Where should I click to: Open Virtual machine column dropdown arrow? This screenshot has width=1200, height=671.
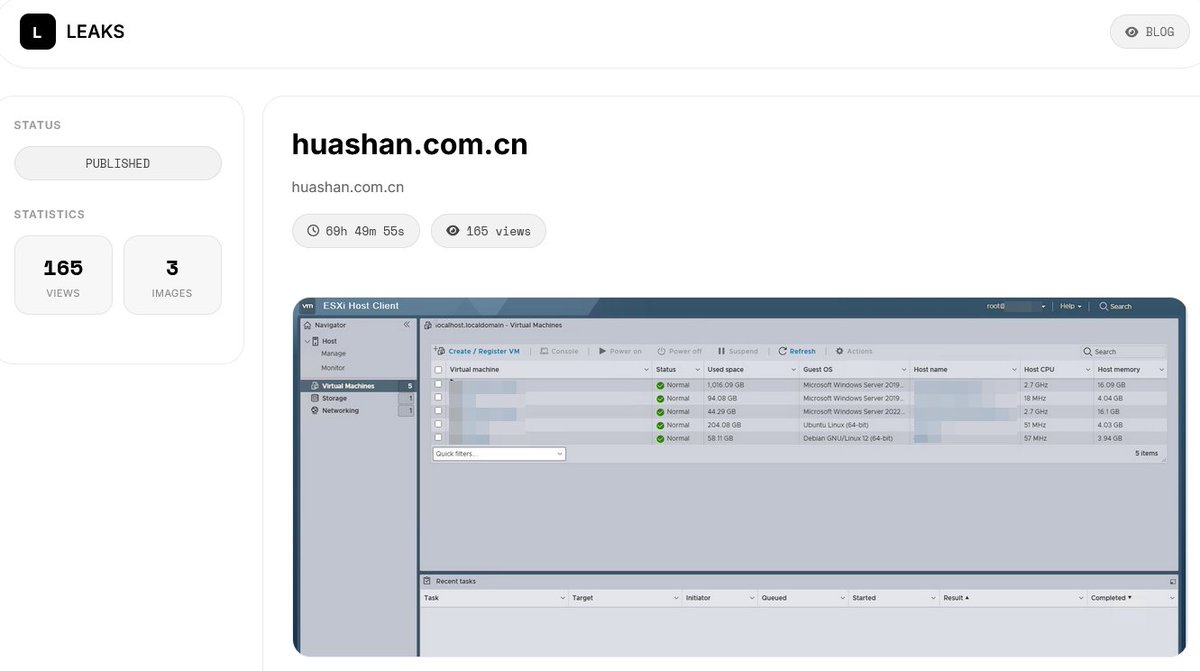(646, 370)
